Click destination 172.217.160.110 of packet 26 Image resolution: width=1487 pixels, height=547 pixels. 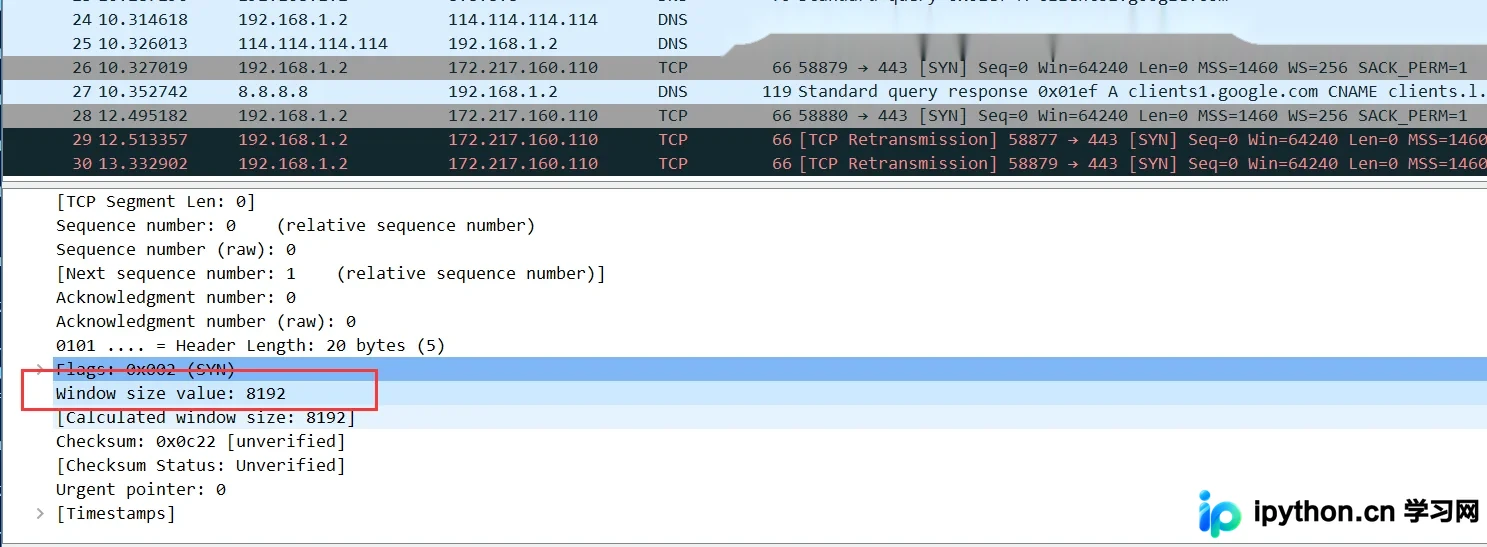click(523, 67)
